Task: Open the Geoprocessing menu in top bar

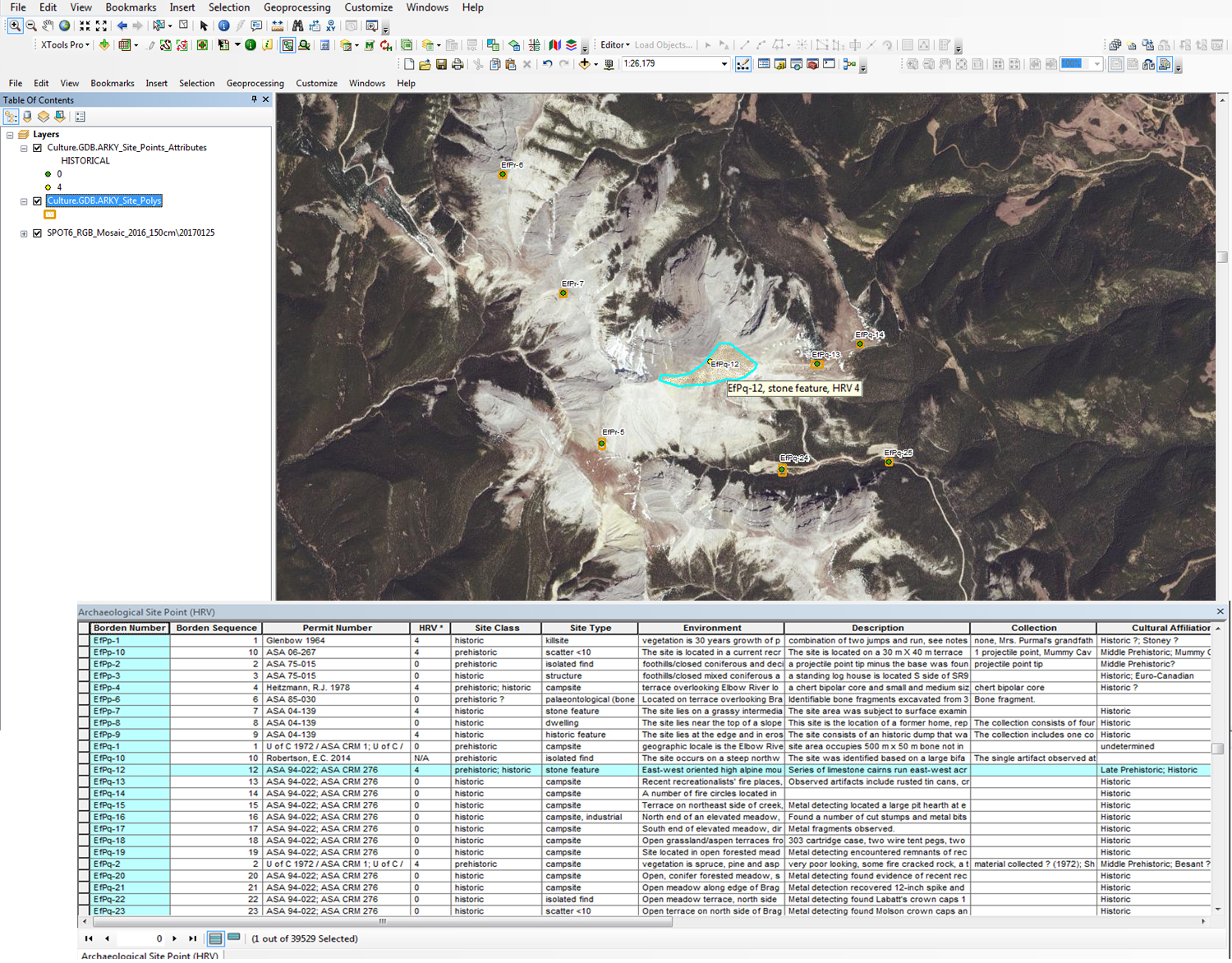Action: tap(297, 7)
